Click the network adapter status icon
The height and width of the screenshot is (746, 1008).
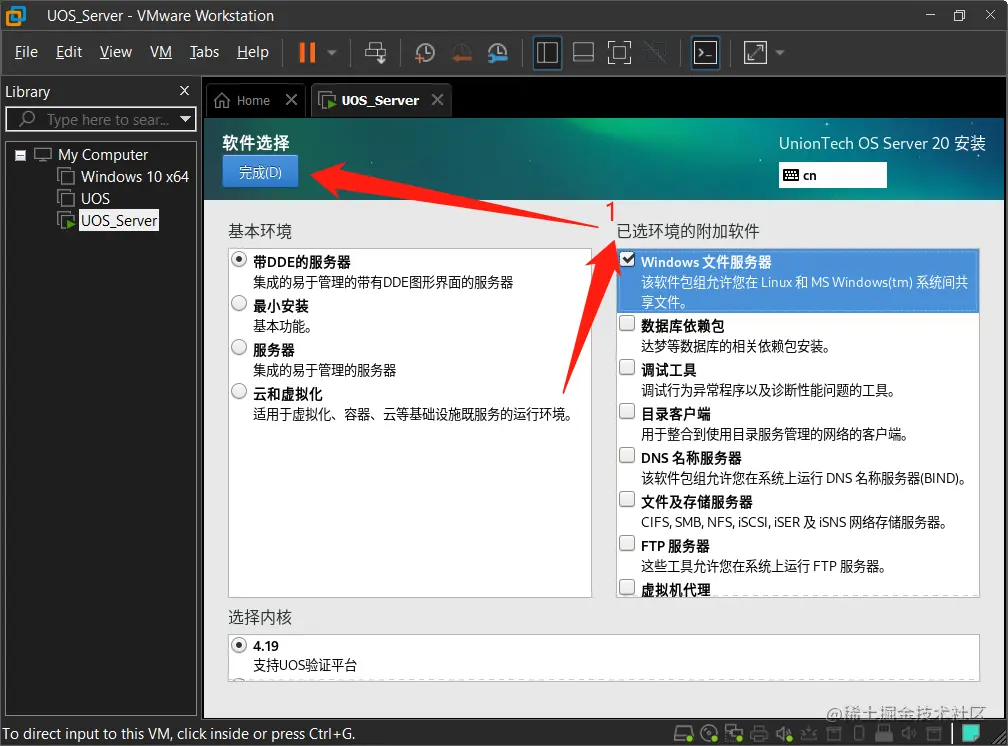pos(734,733)
